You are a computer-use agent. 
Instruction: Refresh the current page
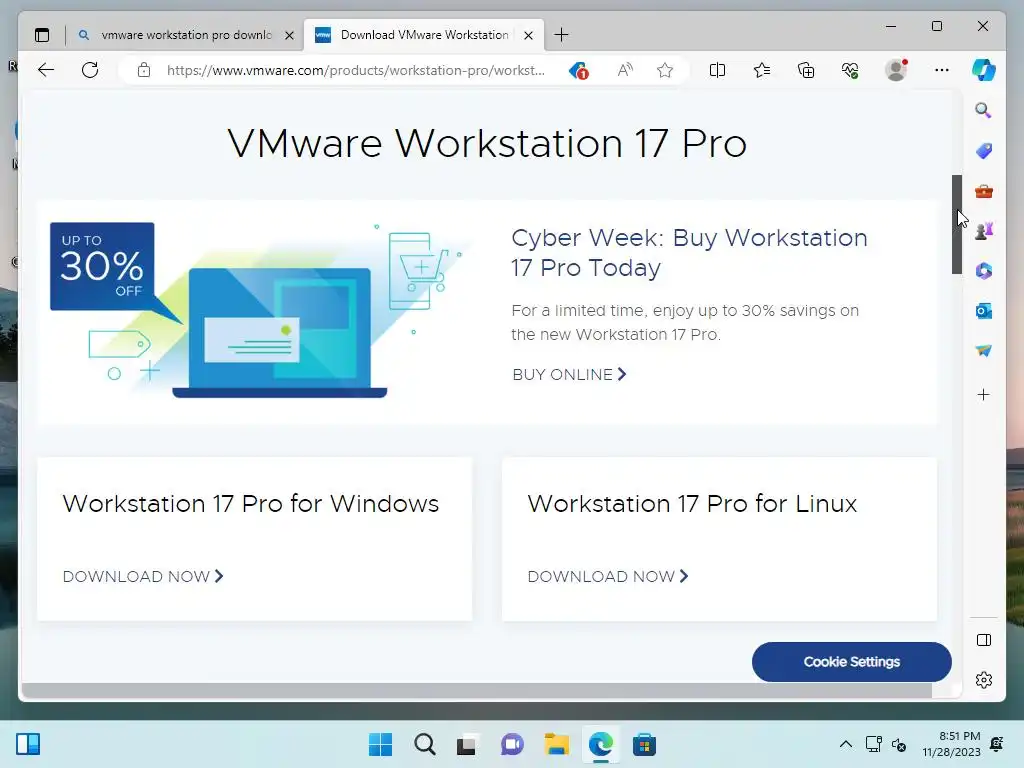point(90,70)
